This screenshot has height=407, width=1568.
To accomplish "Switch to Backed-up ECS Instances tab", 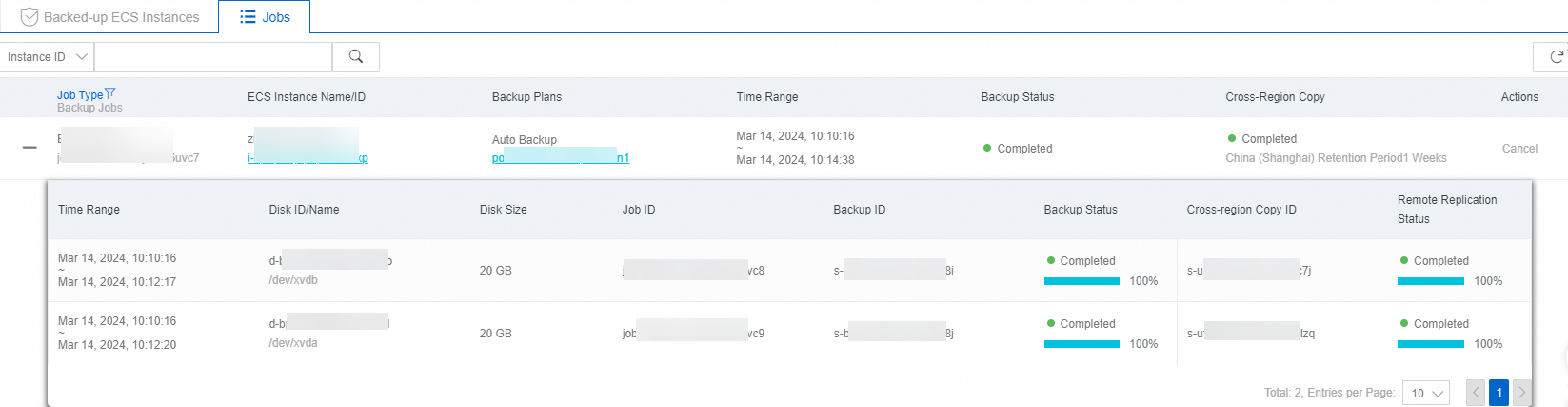I will click(109, 17).
